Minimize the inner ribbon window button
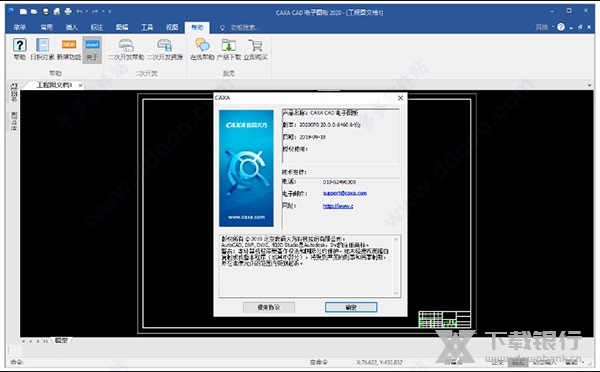Screen dimensions: 600x372 pos(571,27)
